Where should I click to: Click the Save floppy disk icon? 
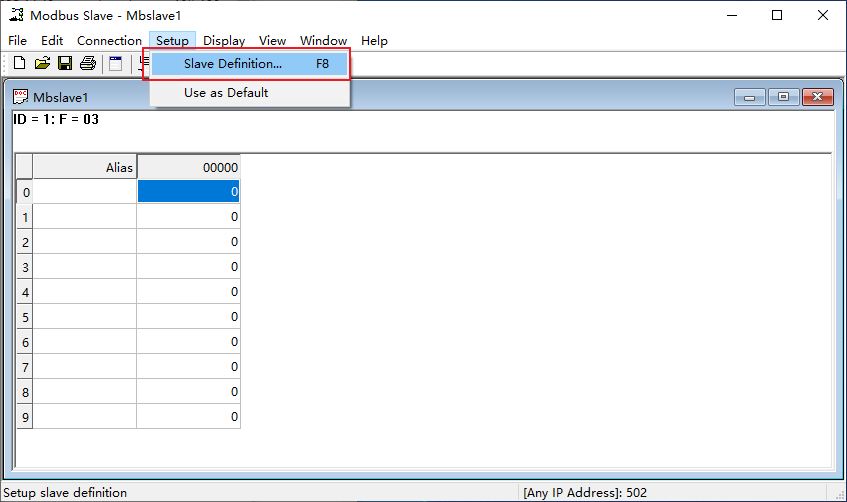tap(65, 63)
